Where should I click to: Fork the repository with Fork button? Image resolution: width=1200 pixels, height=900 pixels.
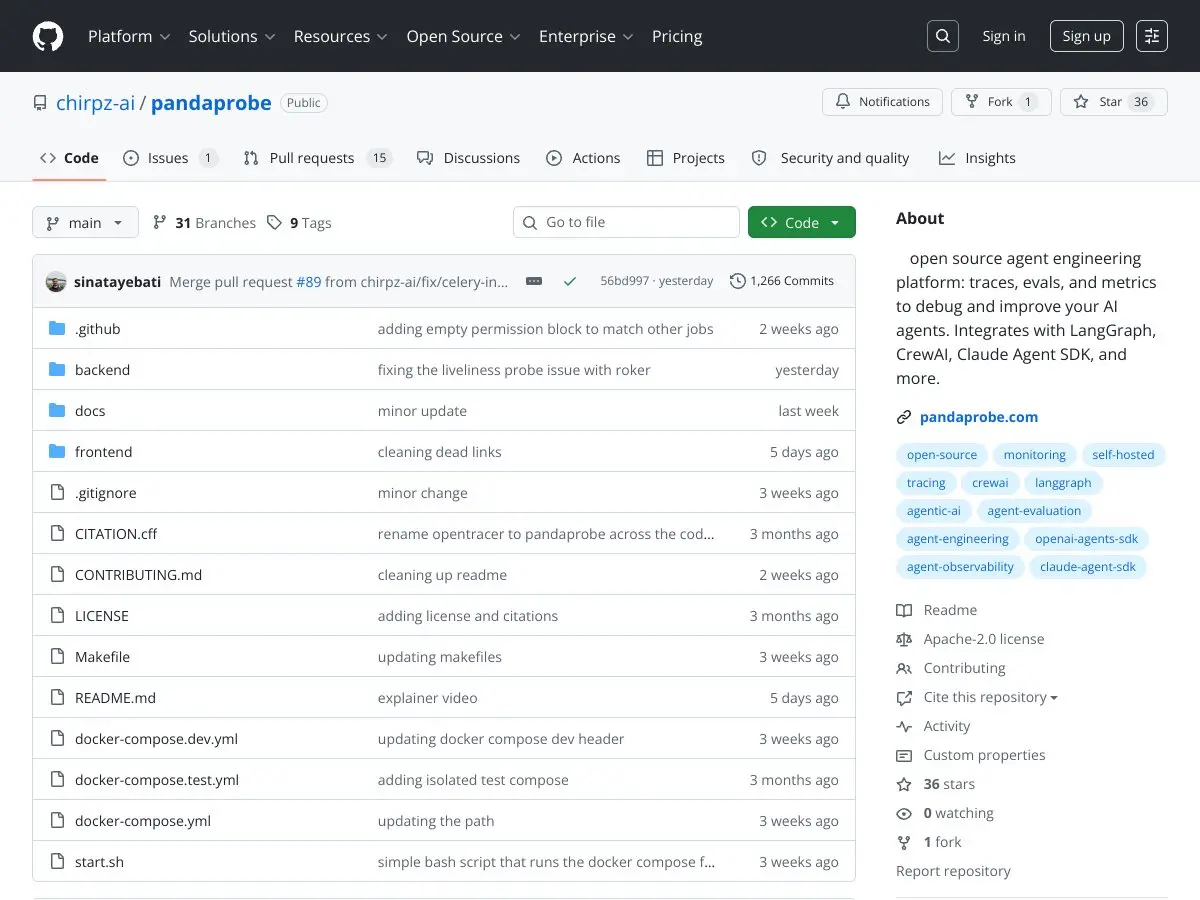click(1001, 102)
